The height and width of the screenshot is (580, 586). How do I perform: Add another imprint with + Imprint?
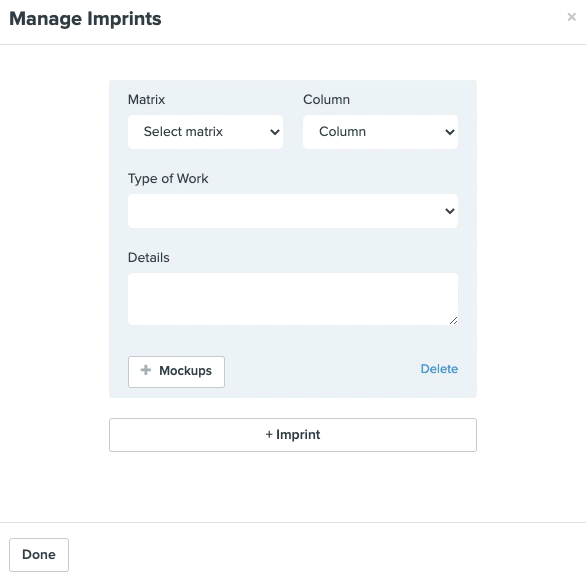point(293,435)
